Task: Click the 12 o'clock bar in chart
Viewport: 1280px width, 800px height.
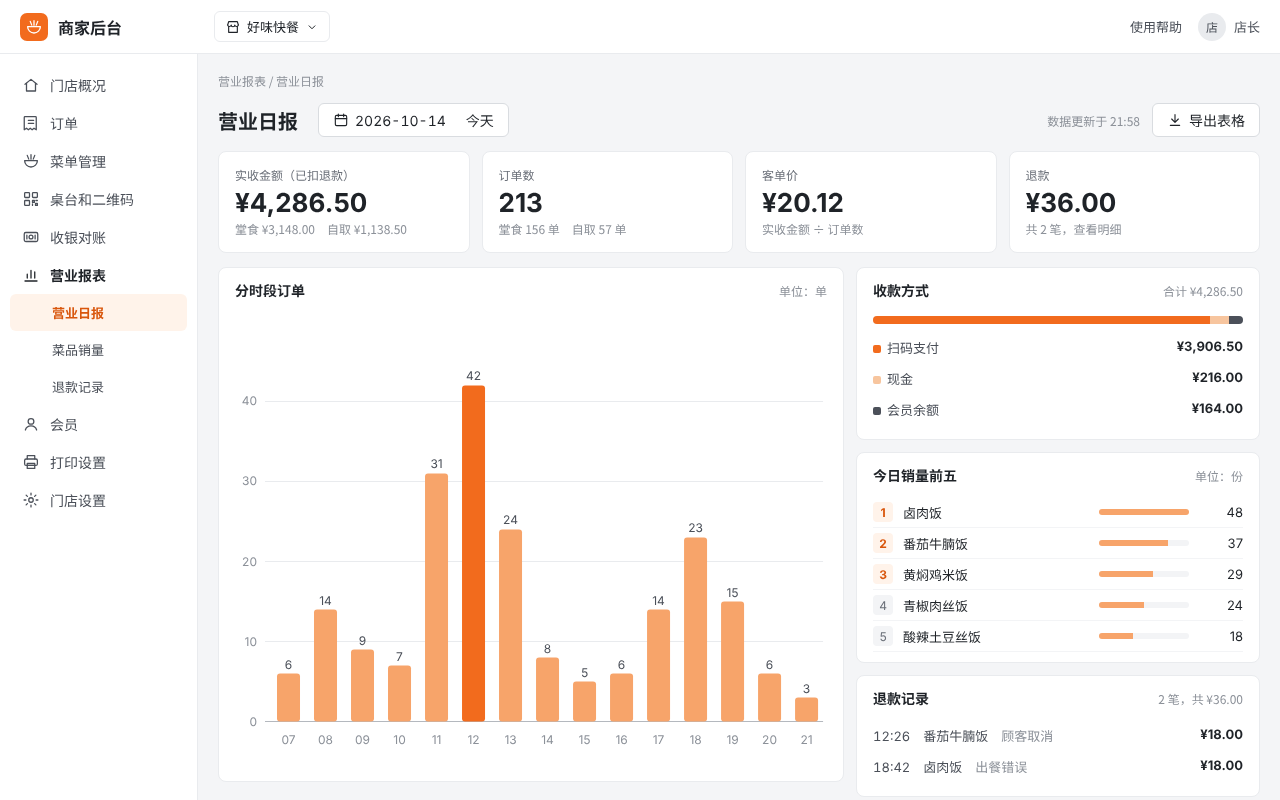Action: (x=473, y=553)
